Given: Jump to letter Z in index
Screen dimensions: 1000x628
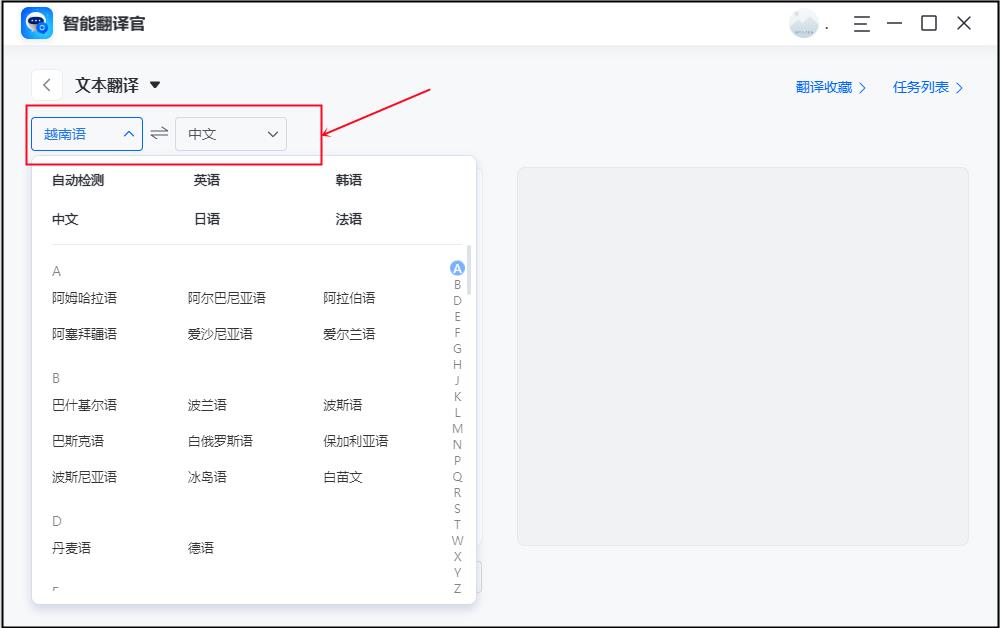Looking at the screenshot, I should 457,589.
